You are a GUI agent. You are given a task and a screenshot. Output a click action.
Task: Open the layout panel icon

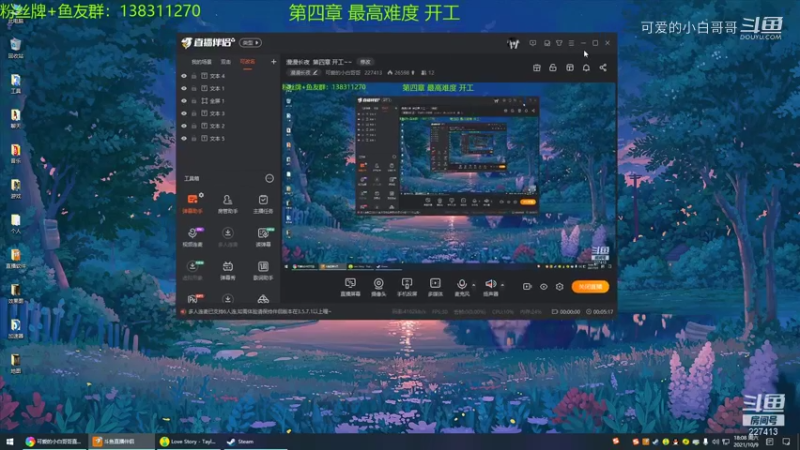point(570,68)
